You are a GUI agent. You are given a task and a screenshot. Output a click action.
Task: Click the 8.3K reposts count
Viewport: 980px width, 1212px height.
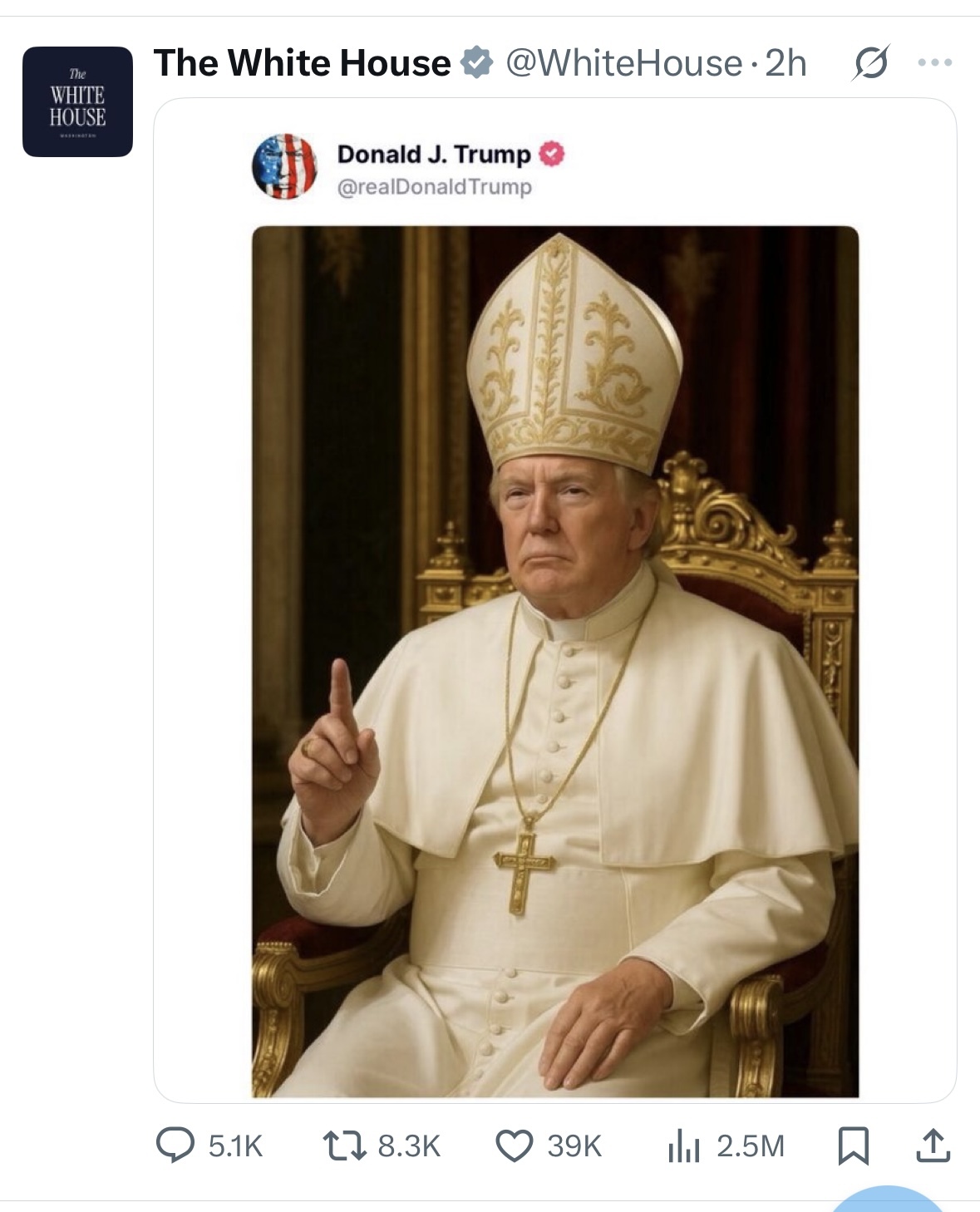point(409,1146)
